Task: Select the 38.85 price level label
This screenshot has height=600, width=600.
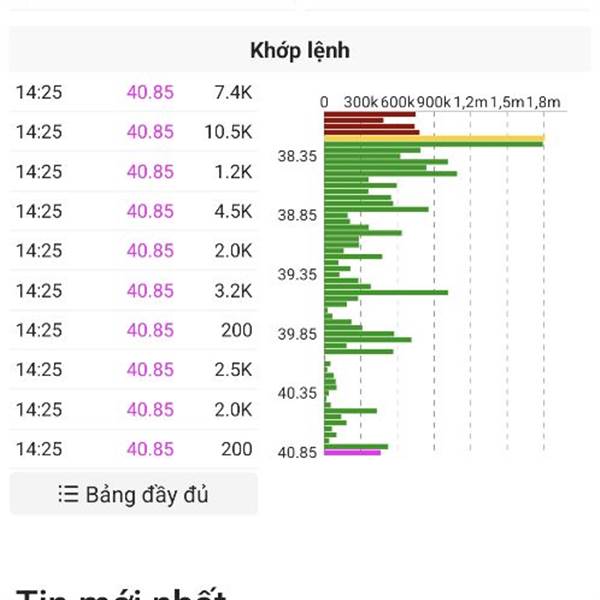Action: click(x=297, y=215)
